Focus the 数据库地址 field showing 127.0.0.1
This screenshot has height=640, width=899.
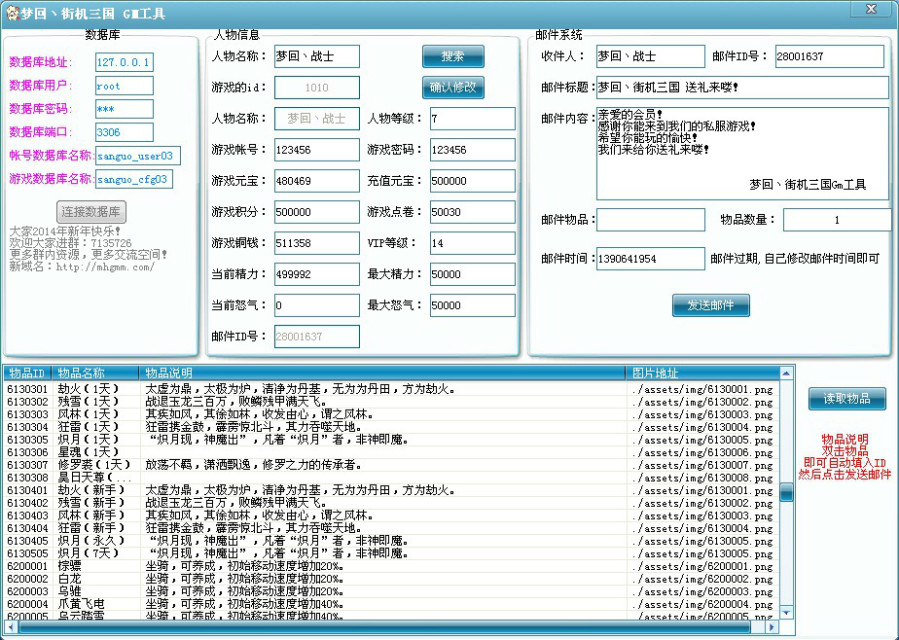pos(124,62)
